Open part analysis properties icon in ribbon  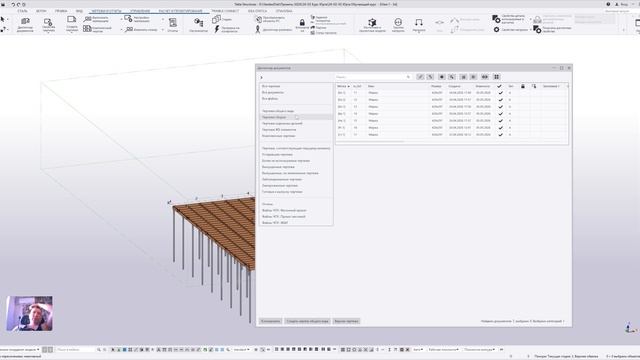(x=496, y=19)
